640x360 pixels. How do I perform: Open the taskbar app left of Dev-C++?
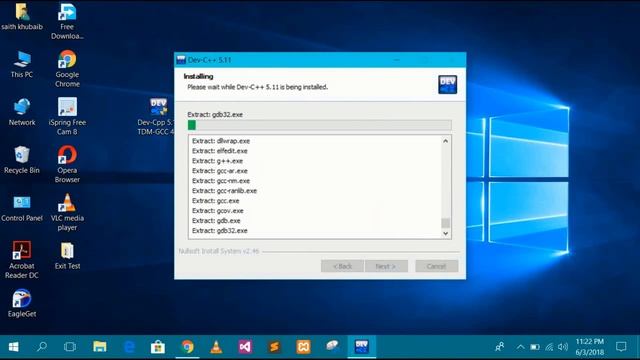pos(332,346)
